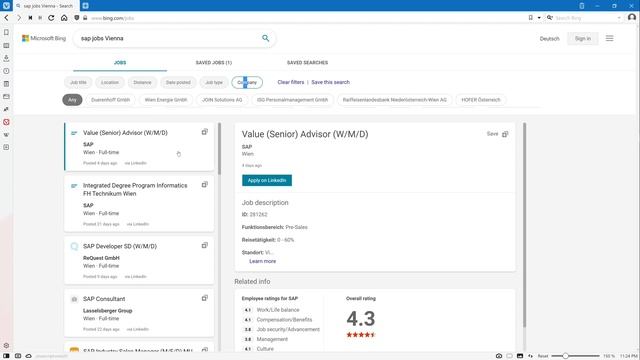Open the bookmark dropdown arrow

point(539,18)
